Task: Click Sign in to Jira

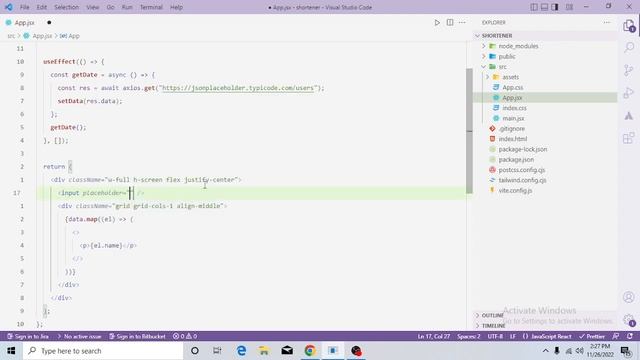Action: pyautogui.click(x=28, y=336)
